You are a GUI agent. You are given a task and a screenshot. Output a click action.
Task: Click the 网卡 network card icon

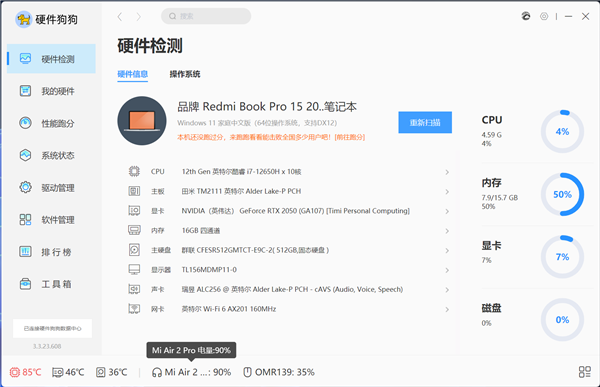[134, 309]
